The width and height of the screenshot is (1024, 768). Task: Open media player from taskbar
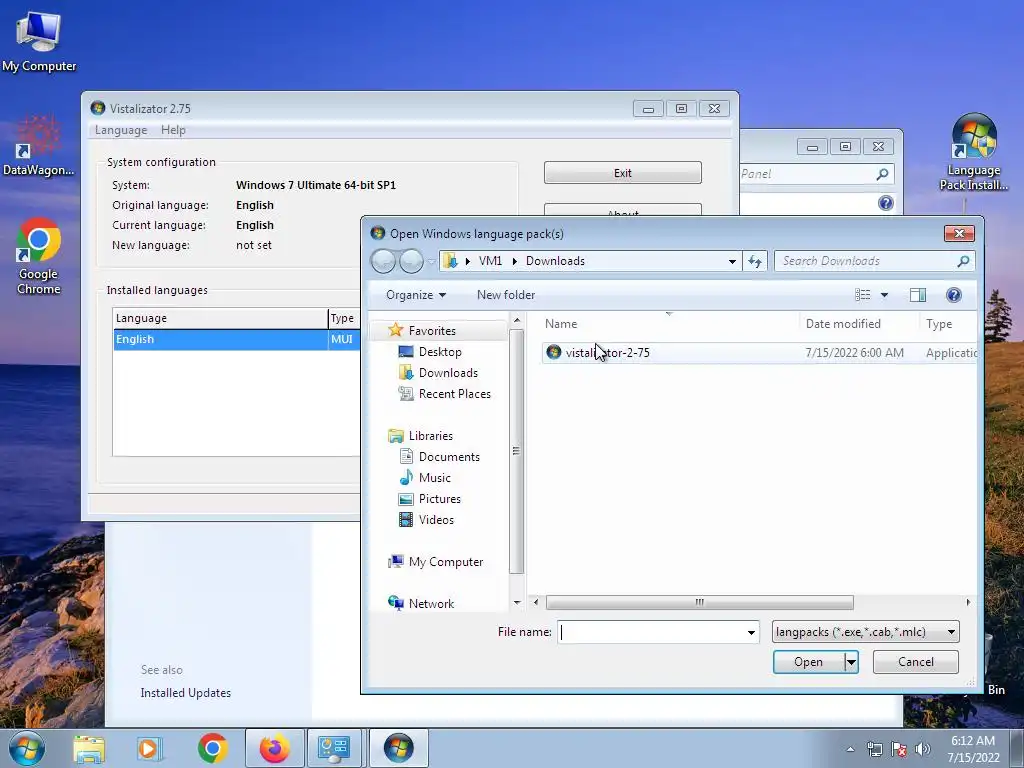point(148,748)
